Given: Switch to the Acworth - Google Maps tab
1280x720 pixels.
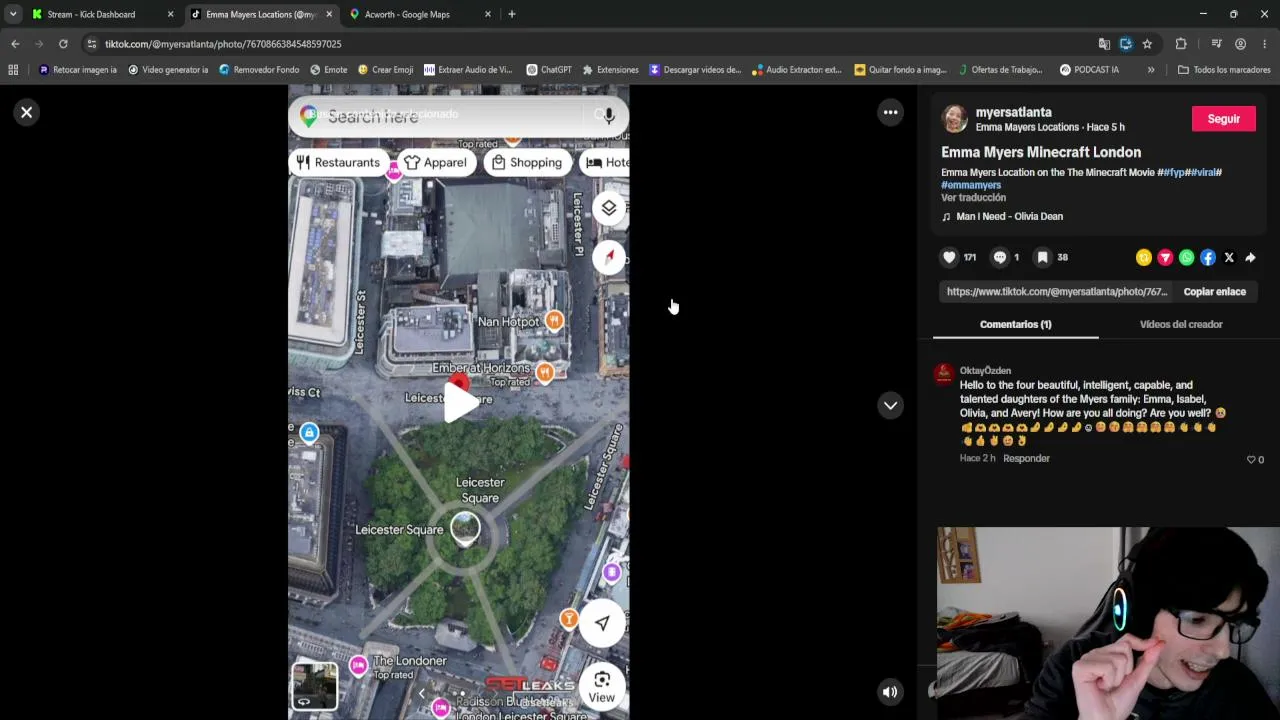Looking at the screenshot, I should [x=419, y=14].
